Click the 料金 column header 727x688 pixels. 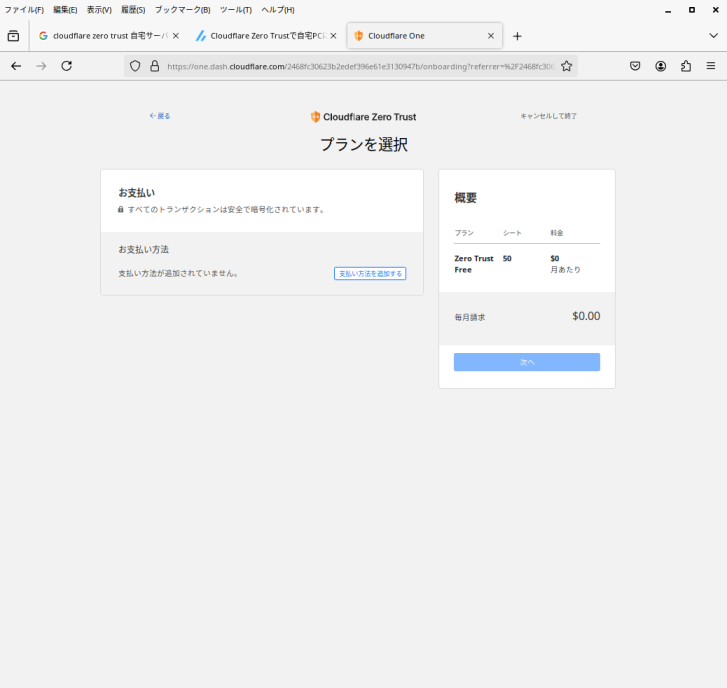557,233
